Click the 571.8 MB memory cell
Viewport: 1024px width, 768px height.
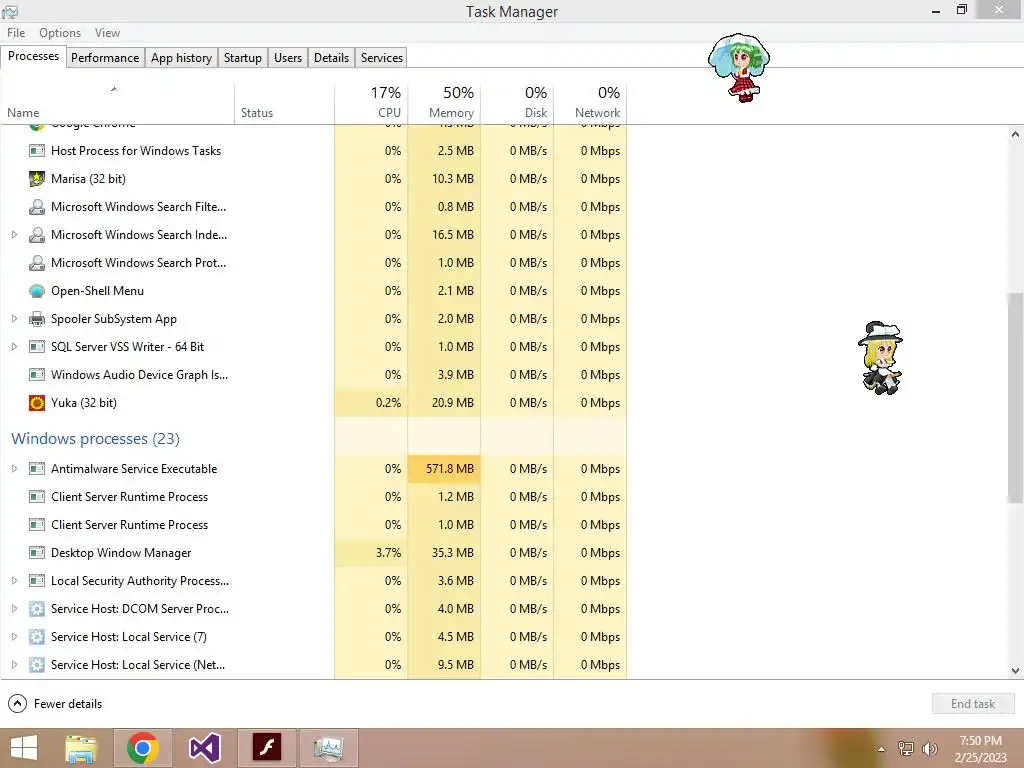(x=444, y=469)
